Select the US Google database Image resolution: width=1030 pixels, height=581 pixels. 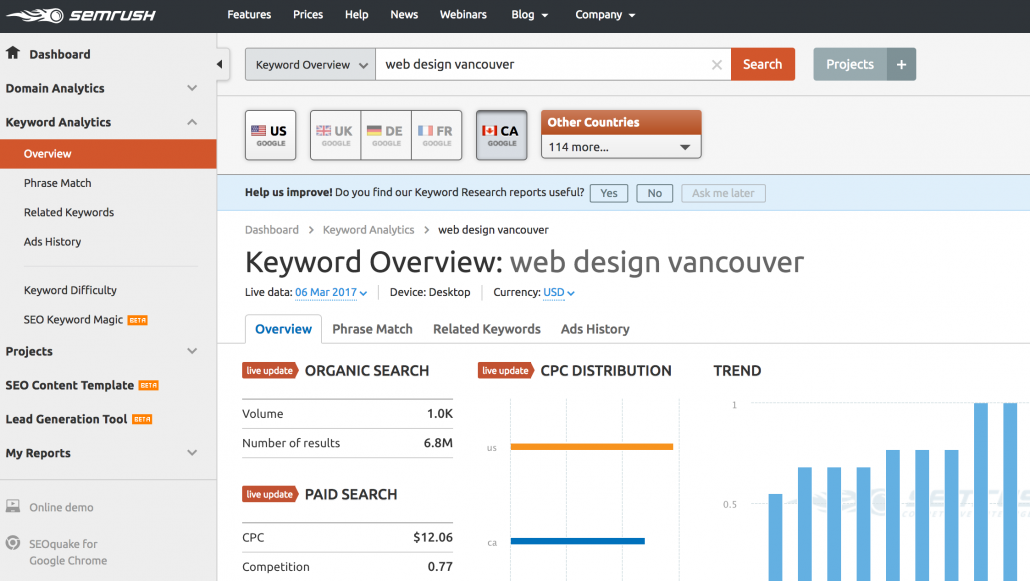[x=271, y=135]
